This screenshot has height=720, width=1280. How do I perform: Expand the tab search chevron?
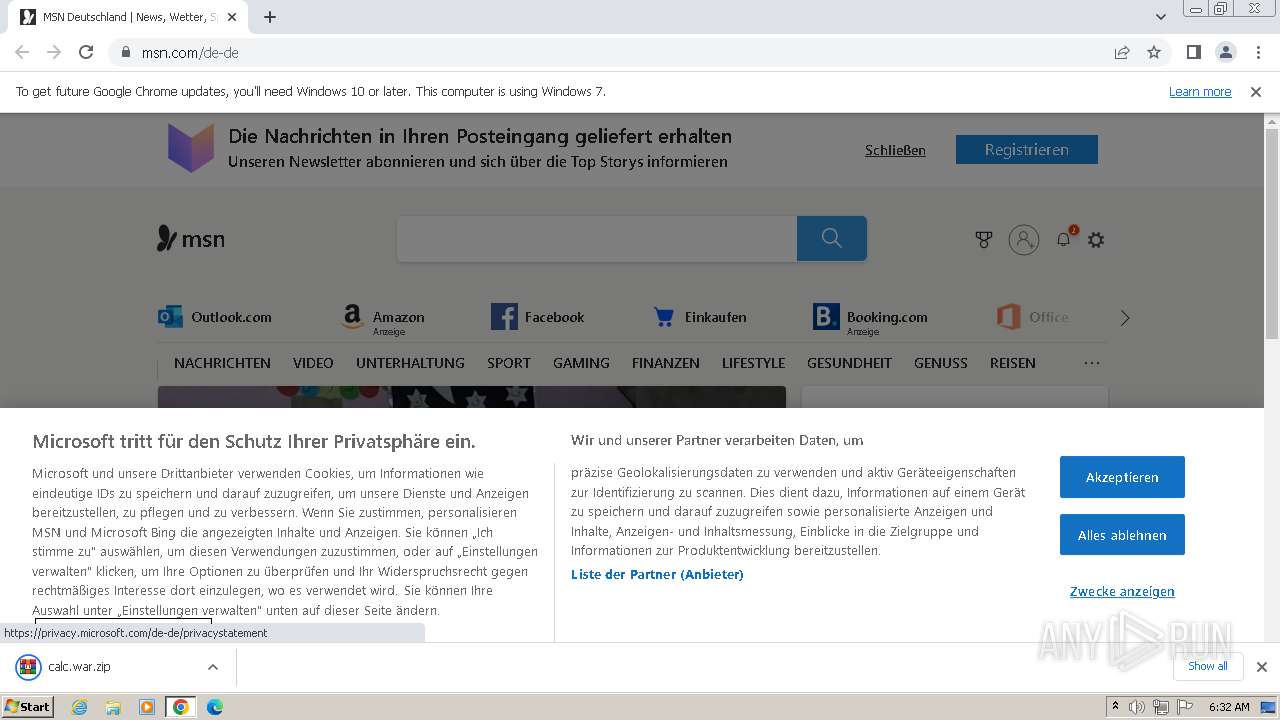click(1161, 17)
